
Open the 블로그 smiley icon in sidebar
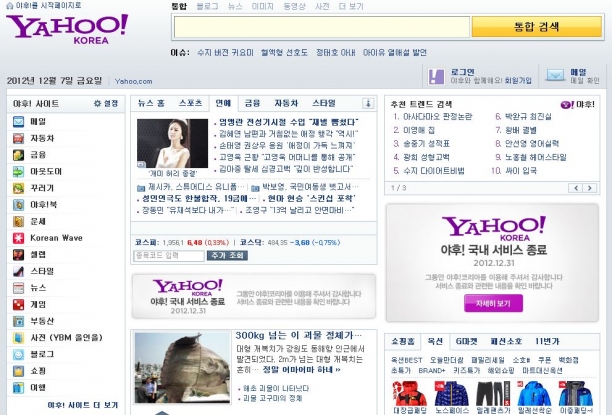coord(18,354)
